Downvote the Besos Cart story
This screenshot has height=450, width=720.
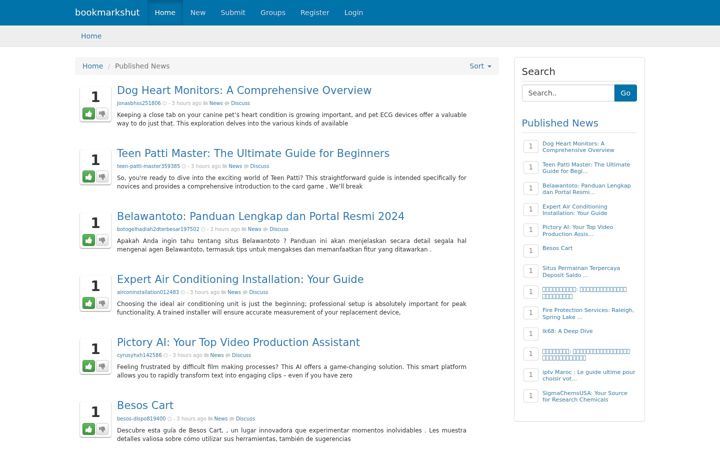click(102, 429)
